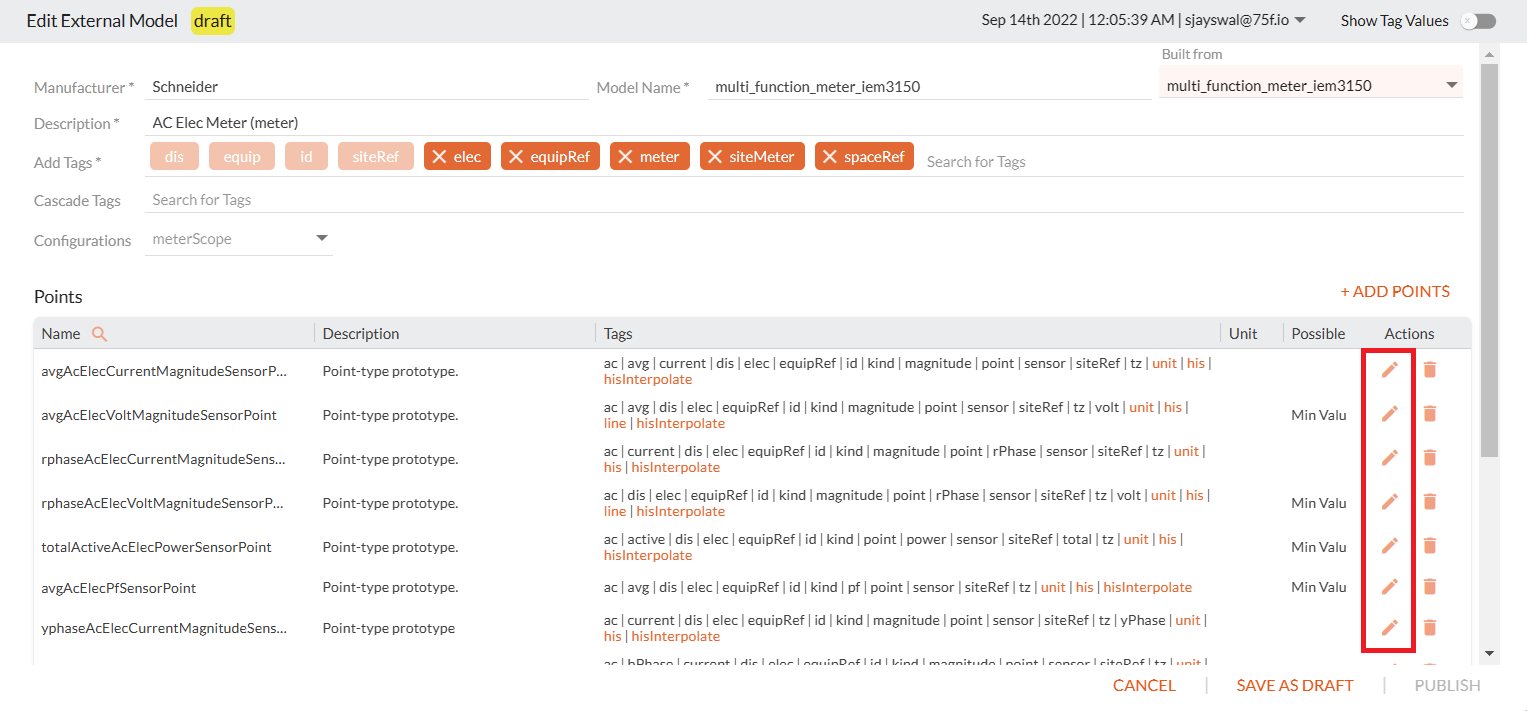Click the yellow draft status badge
Image resolution: width=1527 pixels, height=711 pixels.
pyautogui.click(x=213, y=21)
